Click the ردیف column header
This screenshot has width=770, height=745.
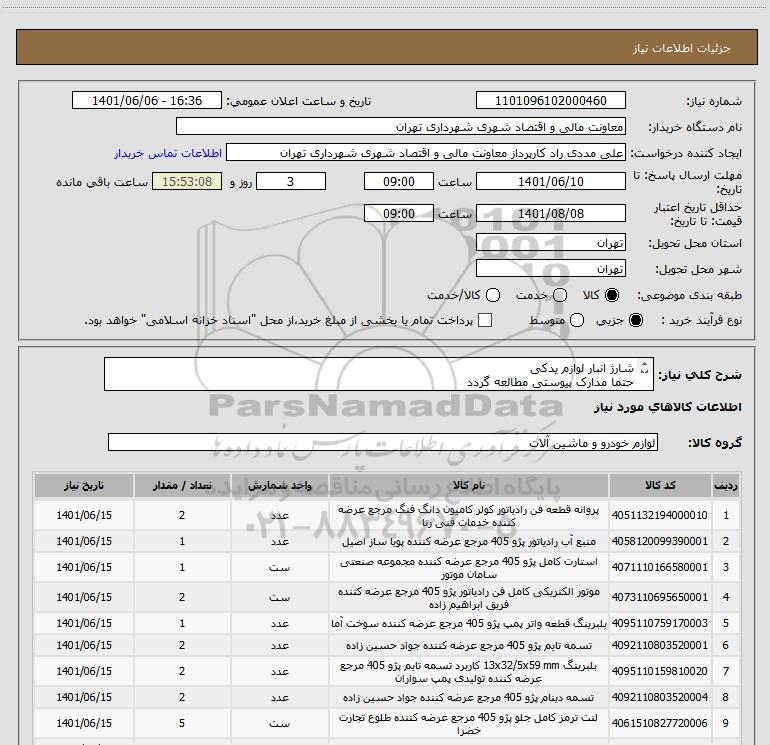pyautogui.click(x=726, y=486)
